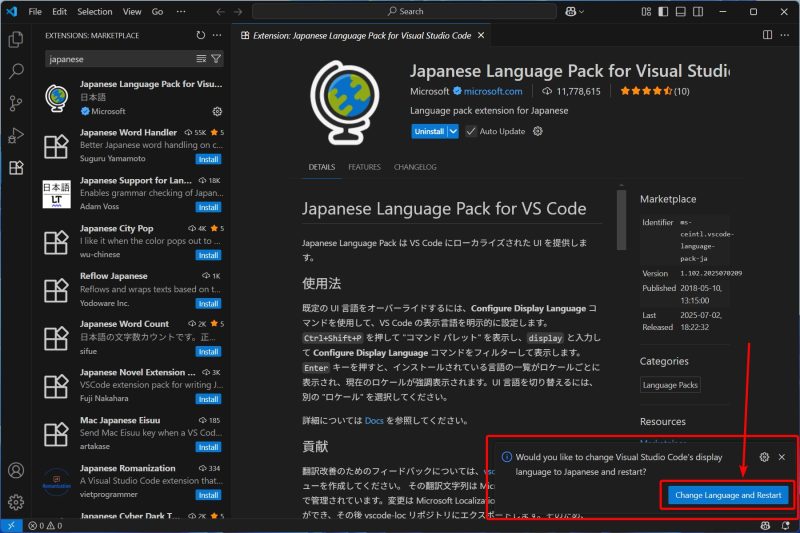Open Source Control view in activity bar

tap(16, 104)
